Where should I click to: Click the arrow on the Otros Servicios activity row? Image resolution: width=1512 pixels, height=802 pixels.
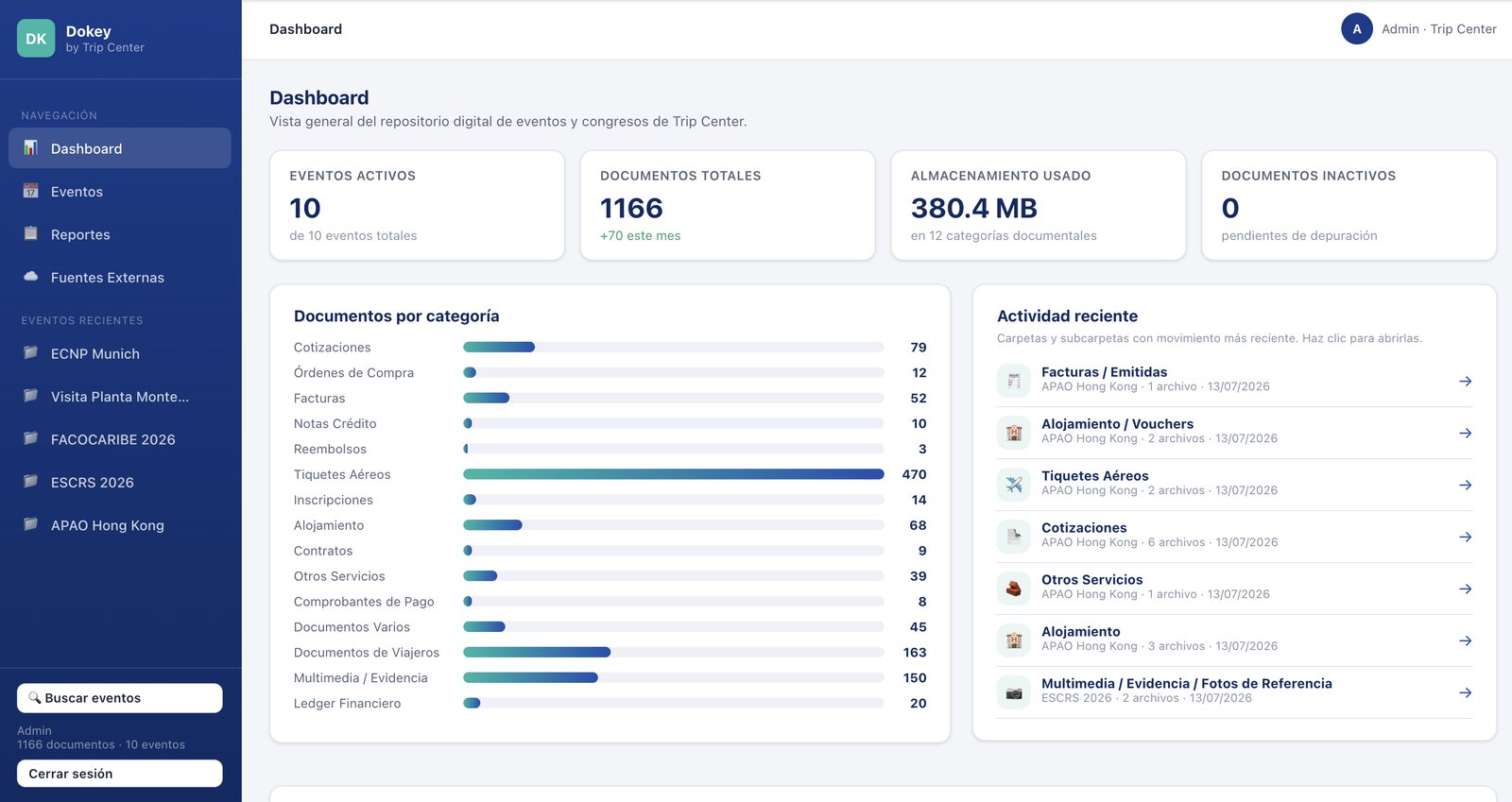1466,589
